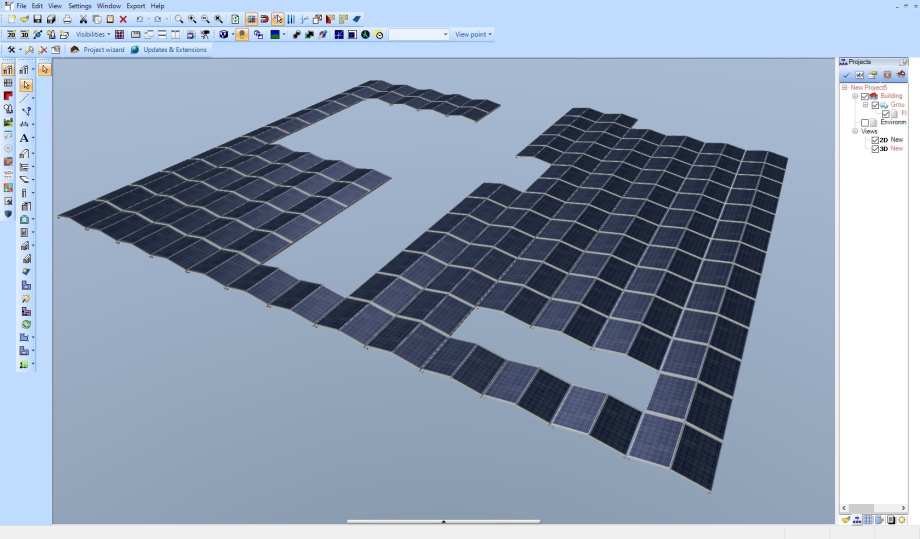
Task: Open the Visibilities dropdown
Action: click(93, 34)
